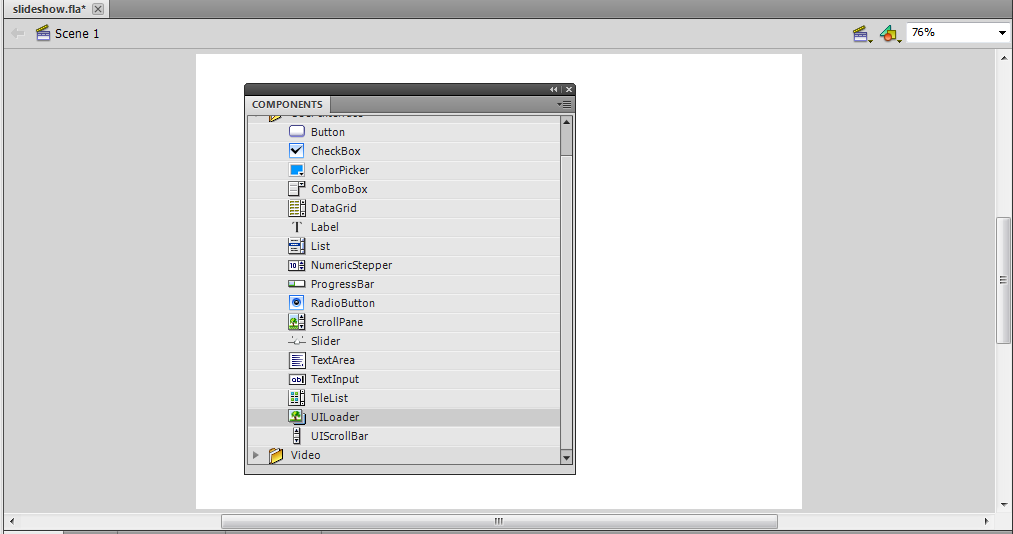Open the Edit Symbols dropdown icon

click(890, 34)
